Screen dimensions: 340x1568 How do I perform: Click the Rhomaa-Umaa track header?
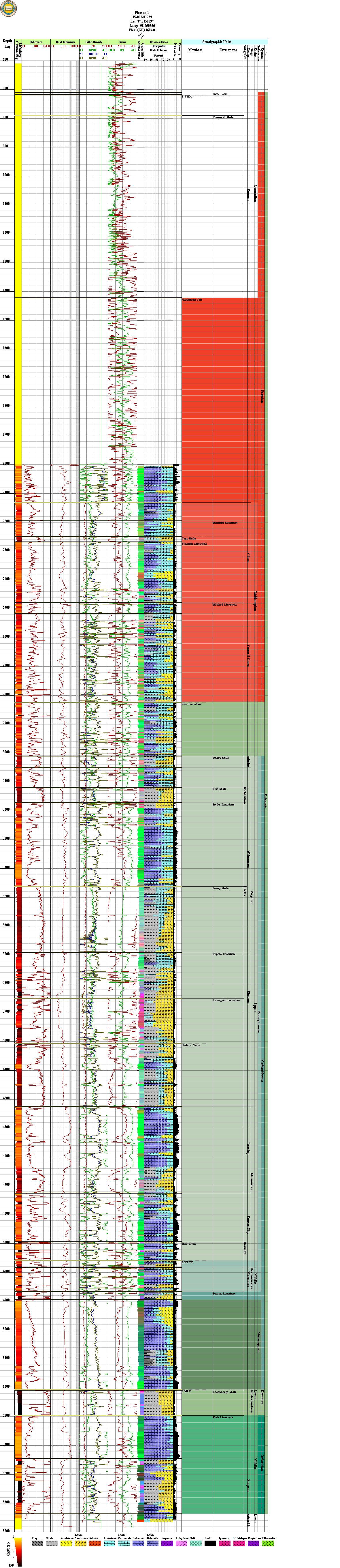point(159,42)
